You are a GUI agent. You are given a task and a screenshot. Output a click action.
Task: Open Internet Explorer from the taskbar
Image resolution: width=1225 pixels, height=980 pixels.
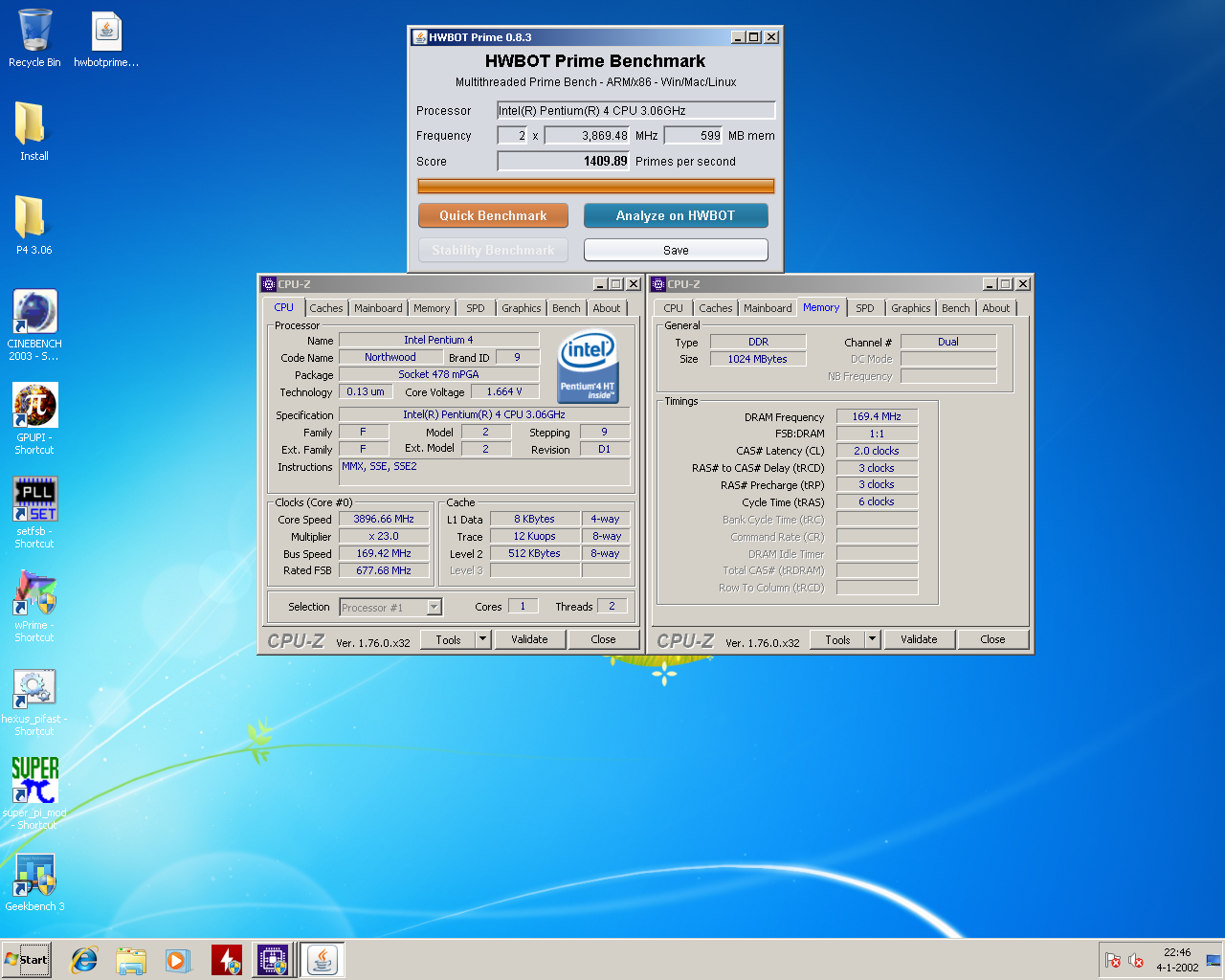click(x=84, y=960)
